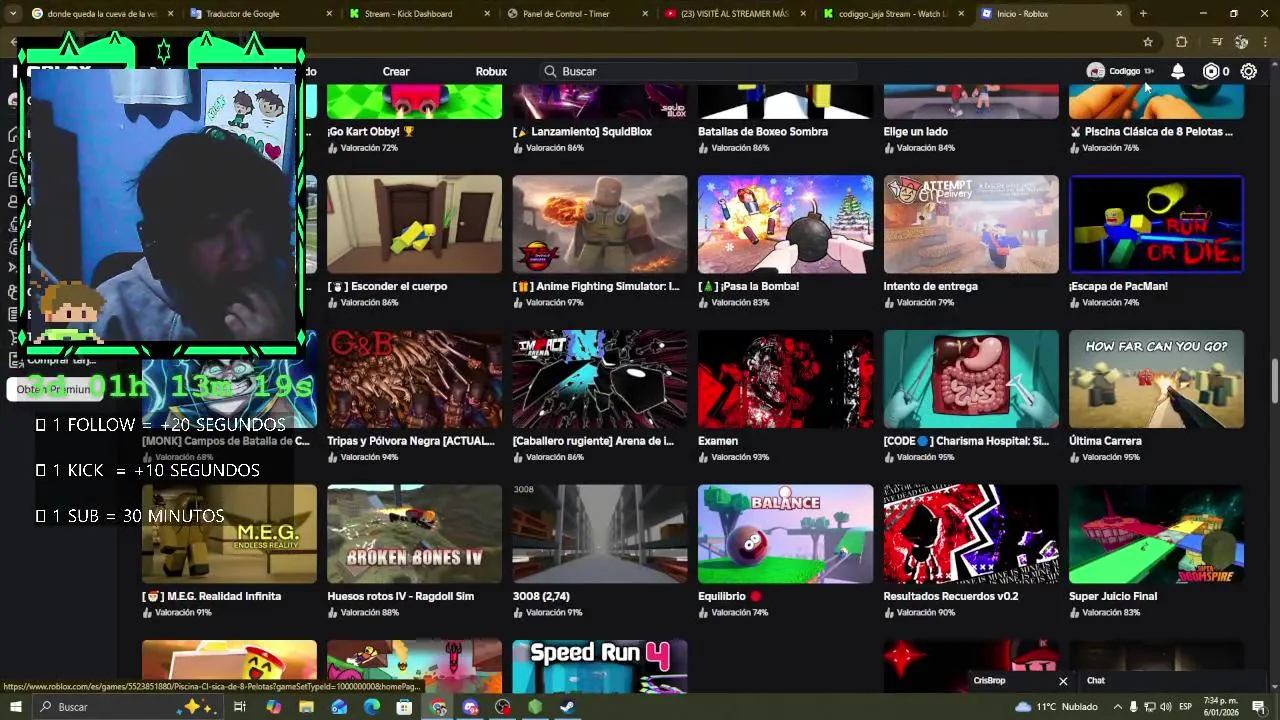This screenshot has height=720, width=1280.
Task: Click the Lanzamiento SquidBlox title link
Action: coord(582,131)
